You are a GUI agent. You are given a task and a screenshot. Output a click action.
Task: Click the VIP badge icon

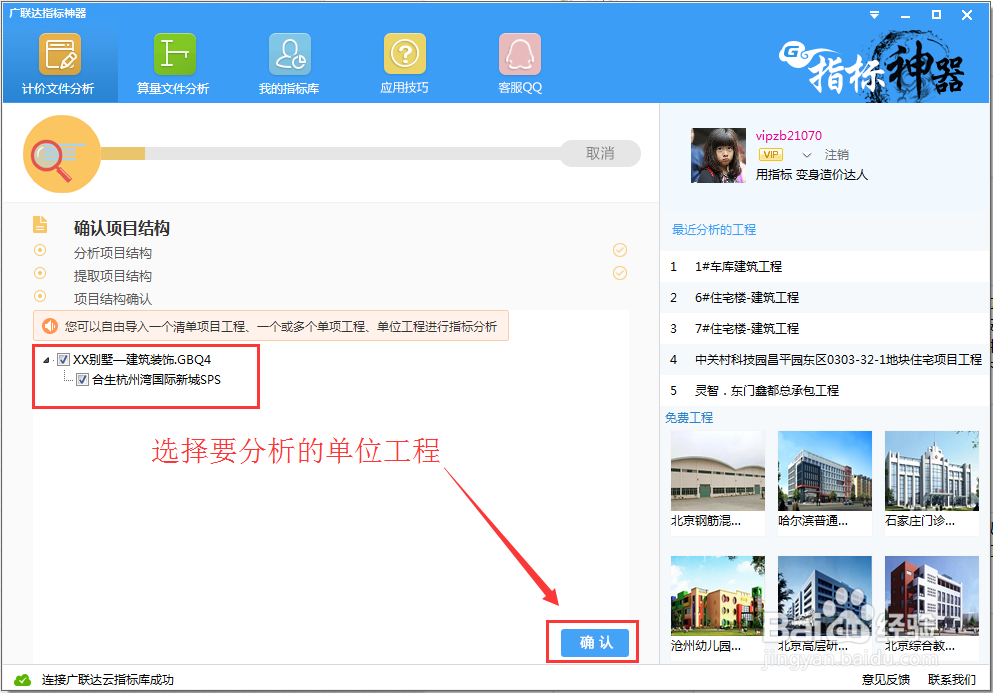click(x=771, y=155)
